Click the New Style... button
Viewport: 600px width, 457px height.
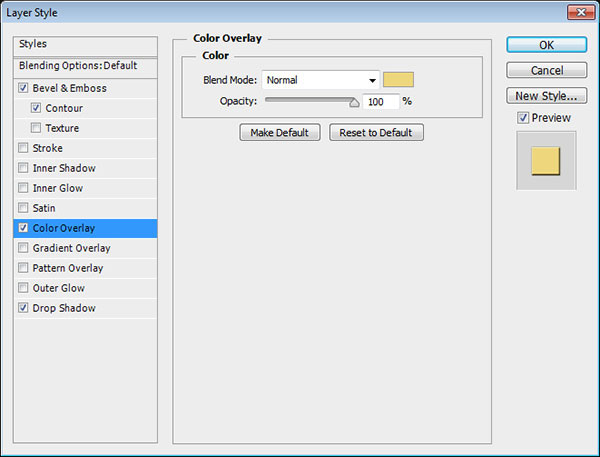[x=546, y=96]
